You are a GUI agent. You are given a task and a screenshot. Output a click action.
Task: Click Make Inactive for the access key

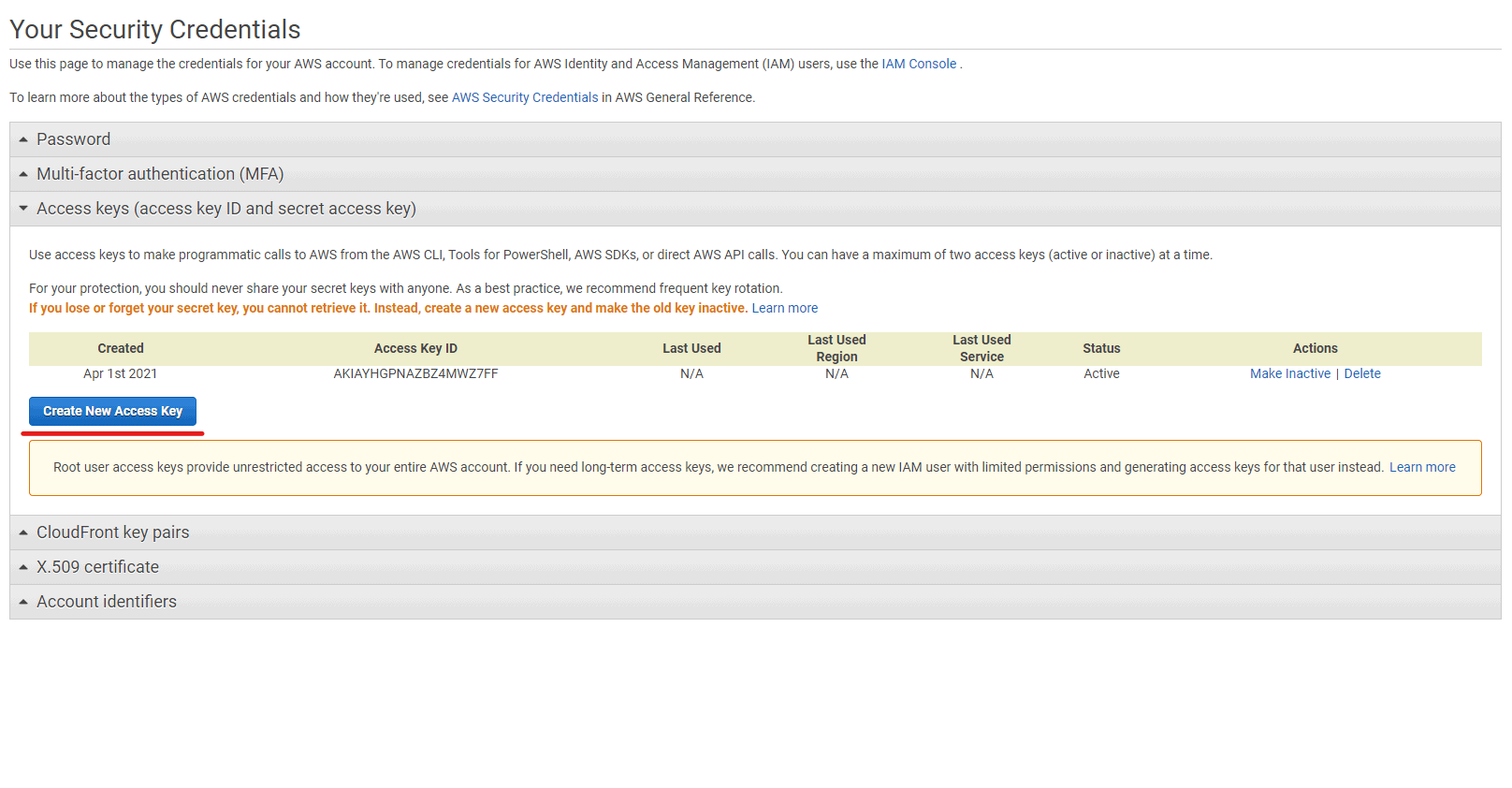1290,373
